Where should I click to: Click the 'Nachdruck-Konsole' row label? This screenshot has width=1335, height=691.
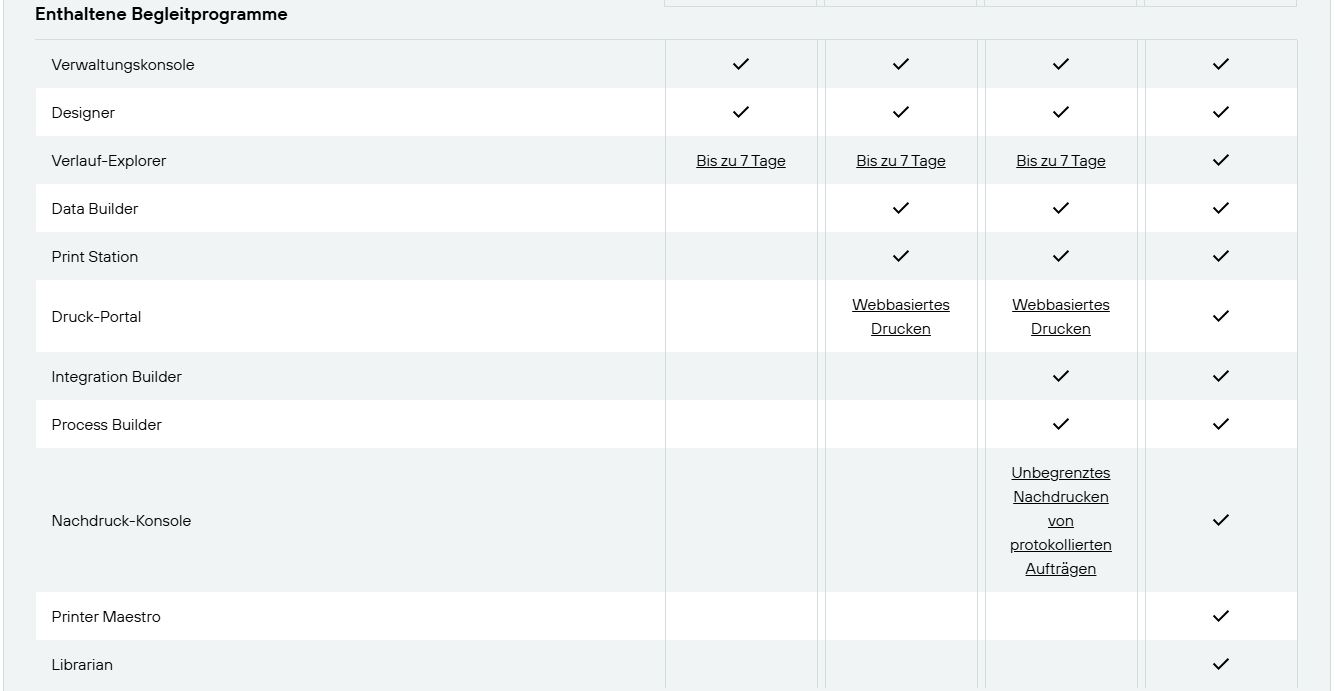121,521
